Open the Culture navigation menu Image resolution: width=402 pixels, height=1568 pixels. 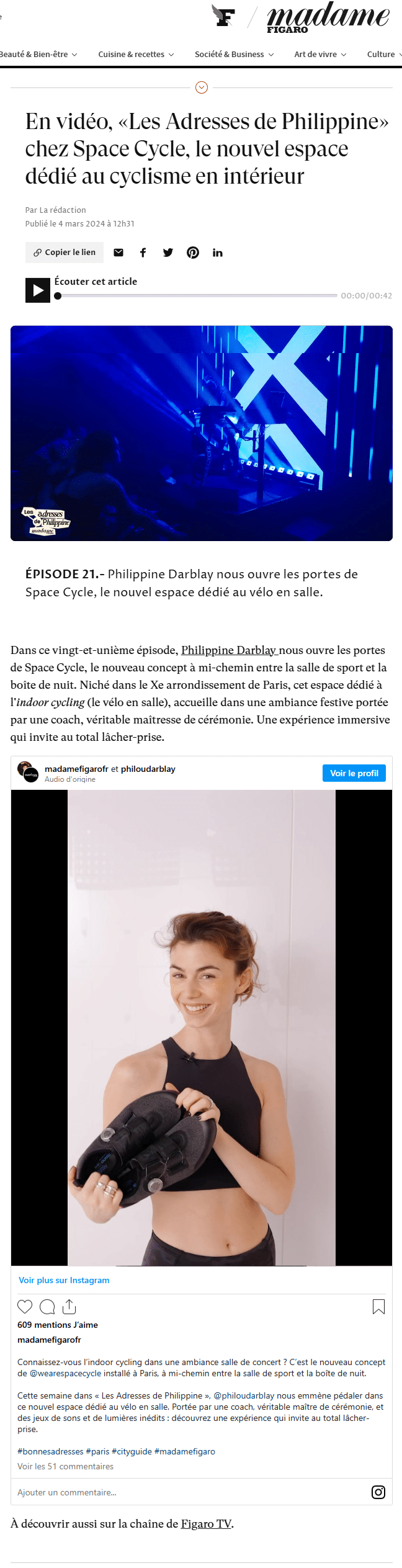tap(384, 55)
